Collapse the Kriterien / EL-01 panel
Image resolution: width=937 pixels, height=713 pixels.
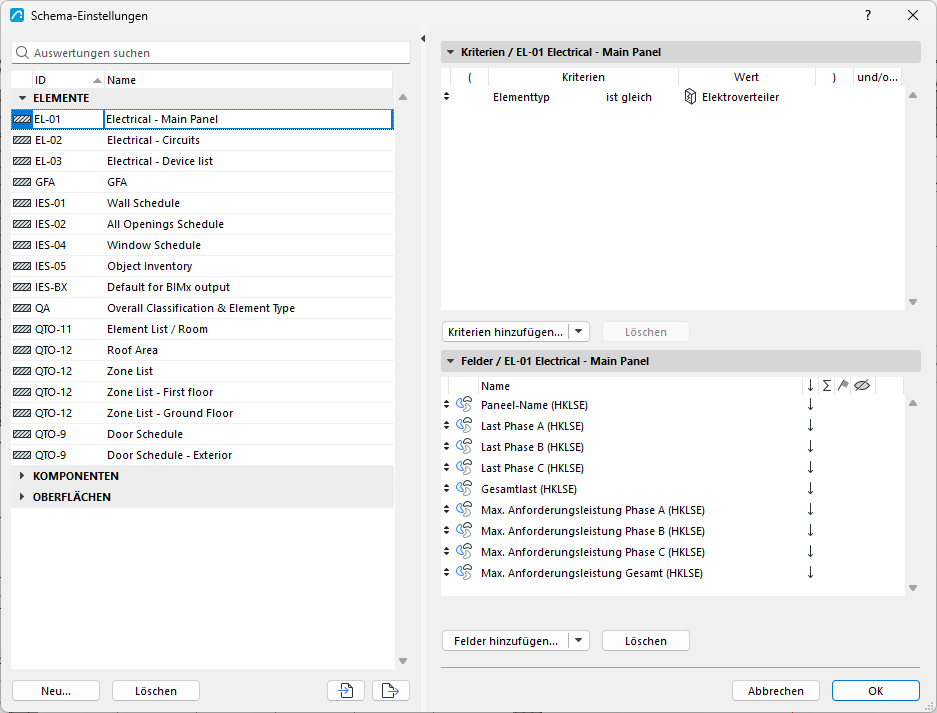click(451, 52)
